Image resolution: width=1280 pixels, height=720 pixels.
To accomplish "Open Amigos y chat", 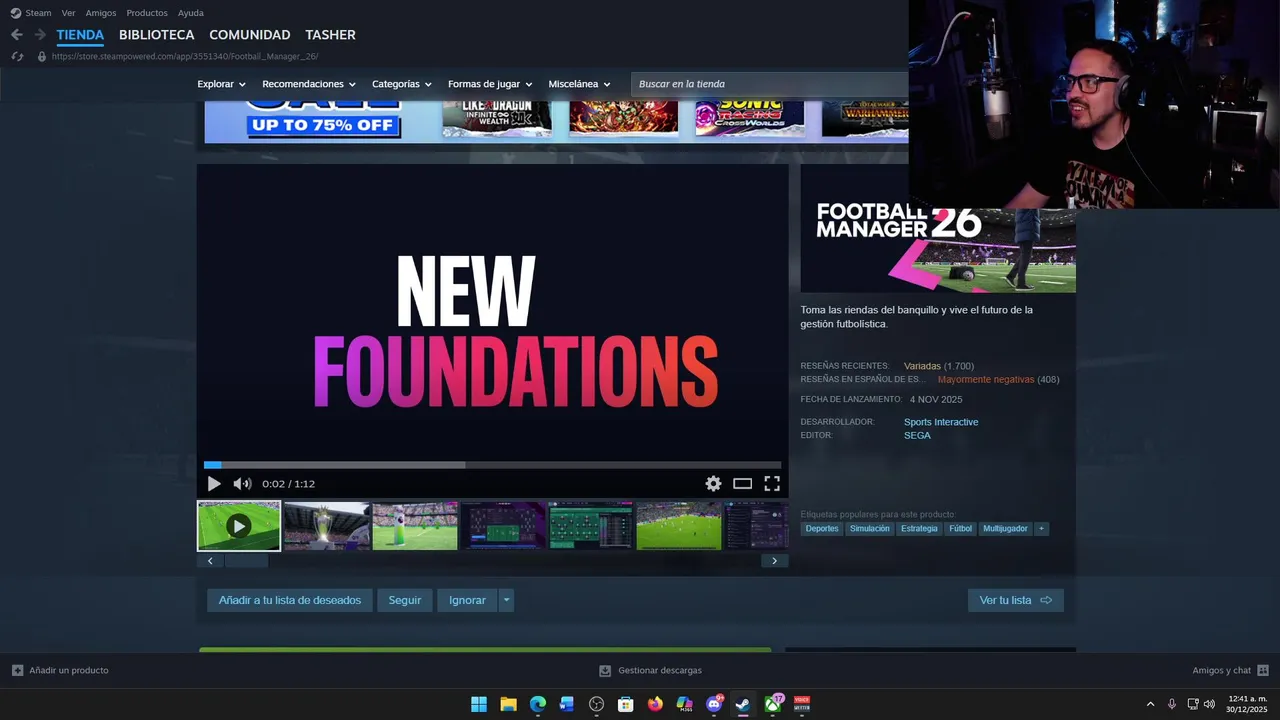I will 1230,670.
